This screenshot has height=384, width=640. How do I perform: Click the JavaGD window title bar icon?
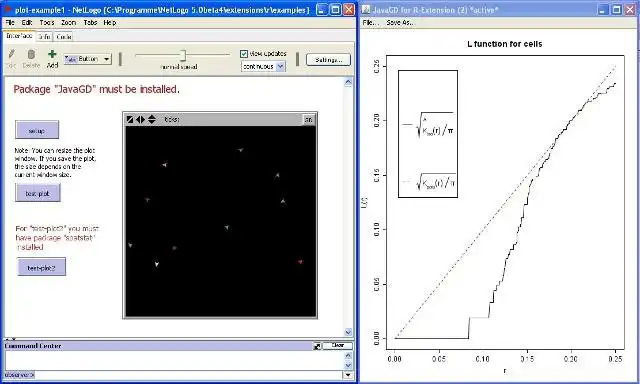(x=366, y=9)
